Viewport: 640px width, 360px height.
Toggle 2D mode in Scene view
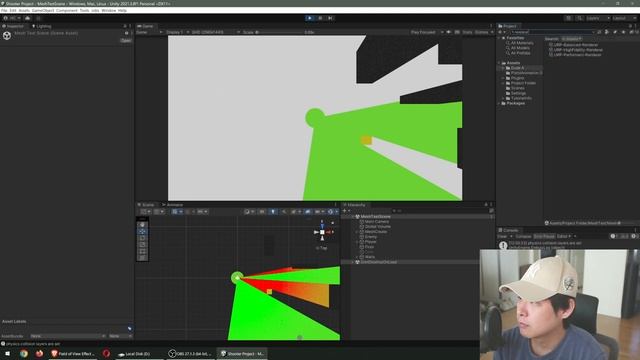[262, 211]
